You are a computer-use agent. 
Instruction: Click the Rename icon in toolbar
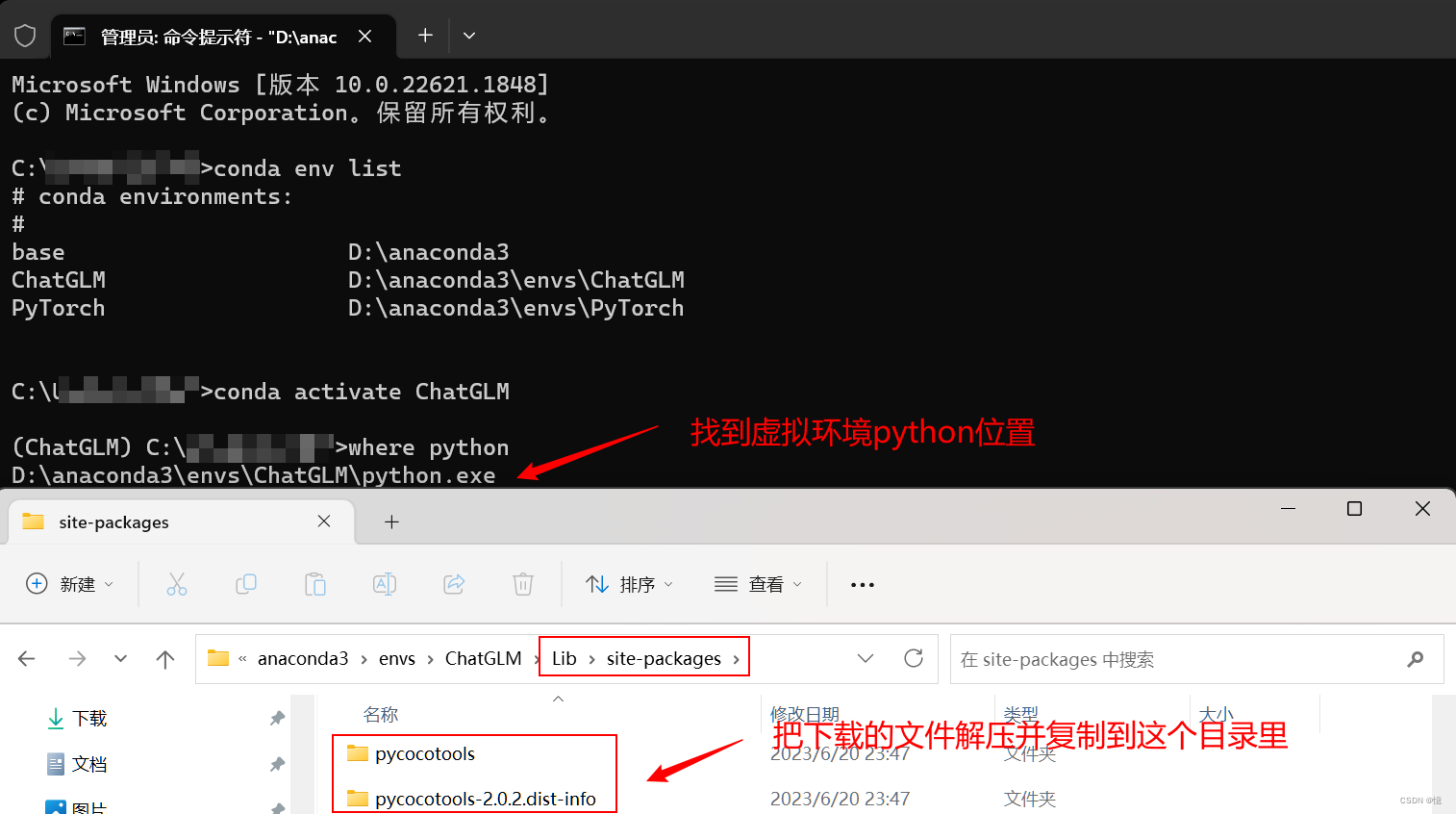385,584
